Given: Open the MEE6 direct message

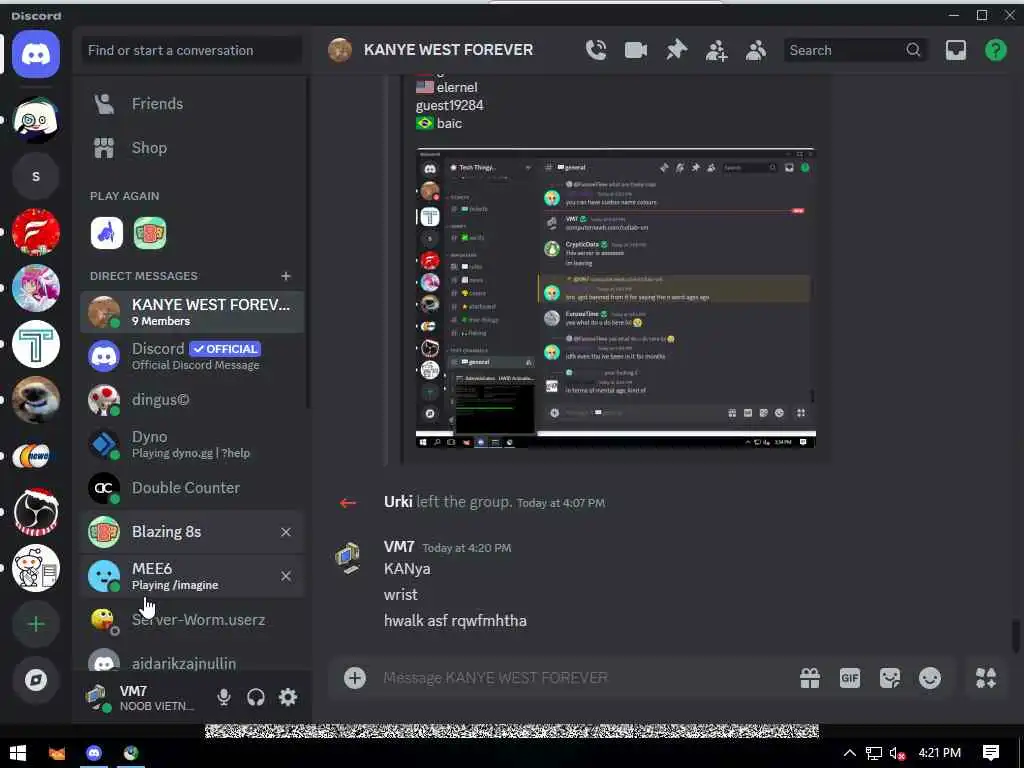Looking at the screenshot, I should (193, 576).
